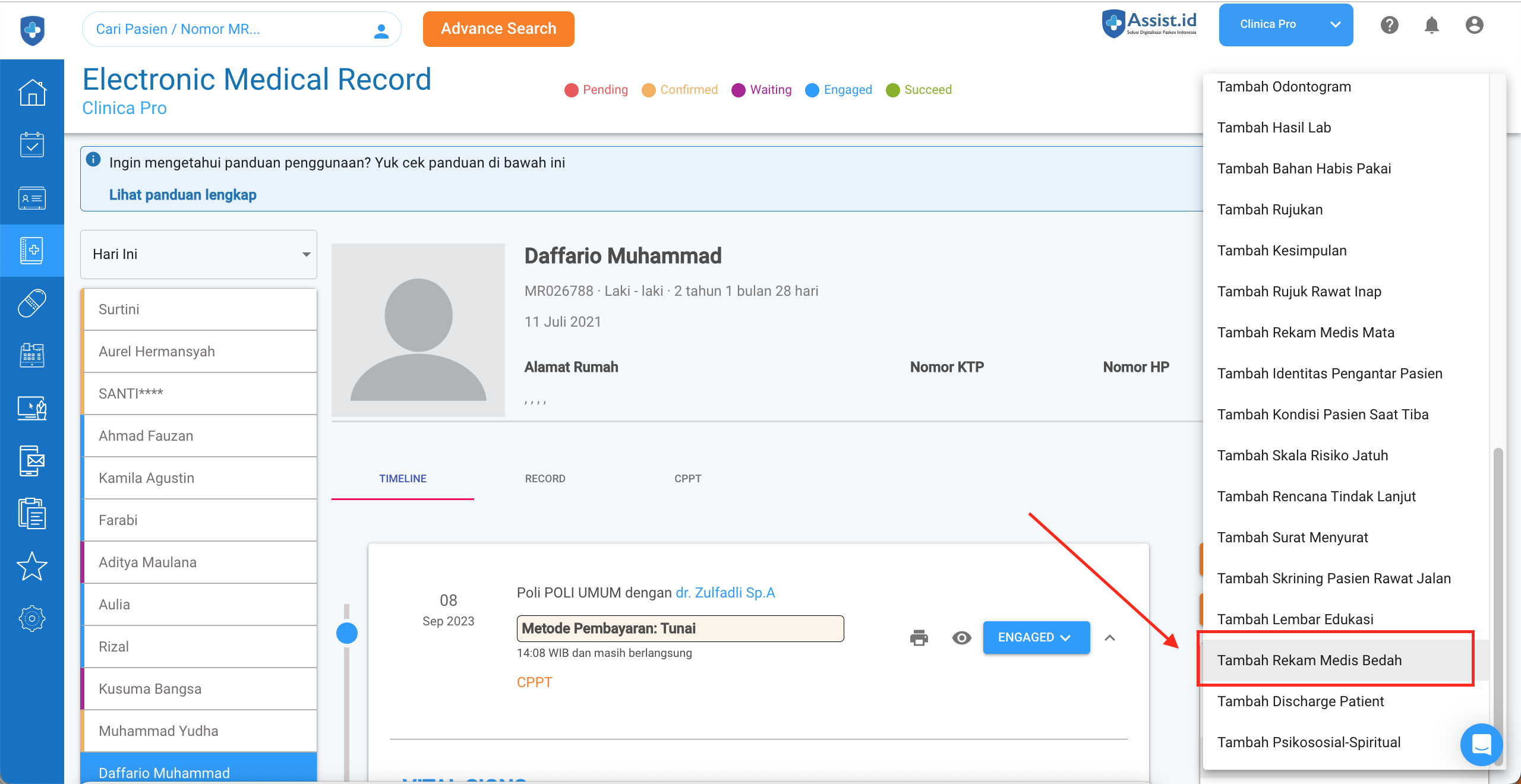Collapse the visit card chevron arrow
Viewport: 1521px width, 784px height.
[1109, 638]
